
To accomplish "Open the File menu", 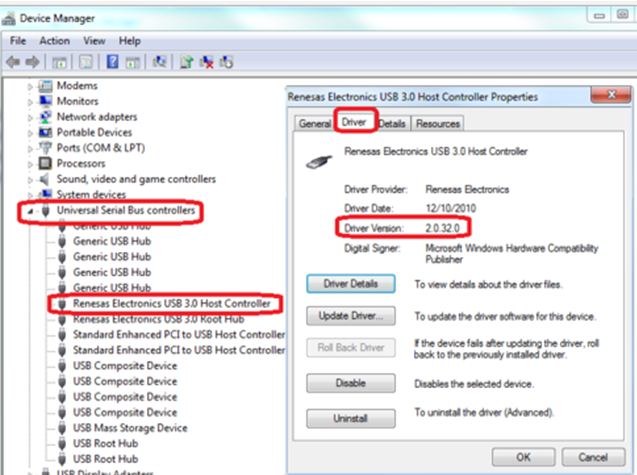I will [x=18, y=41].
